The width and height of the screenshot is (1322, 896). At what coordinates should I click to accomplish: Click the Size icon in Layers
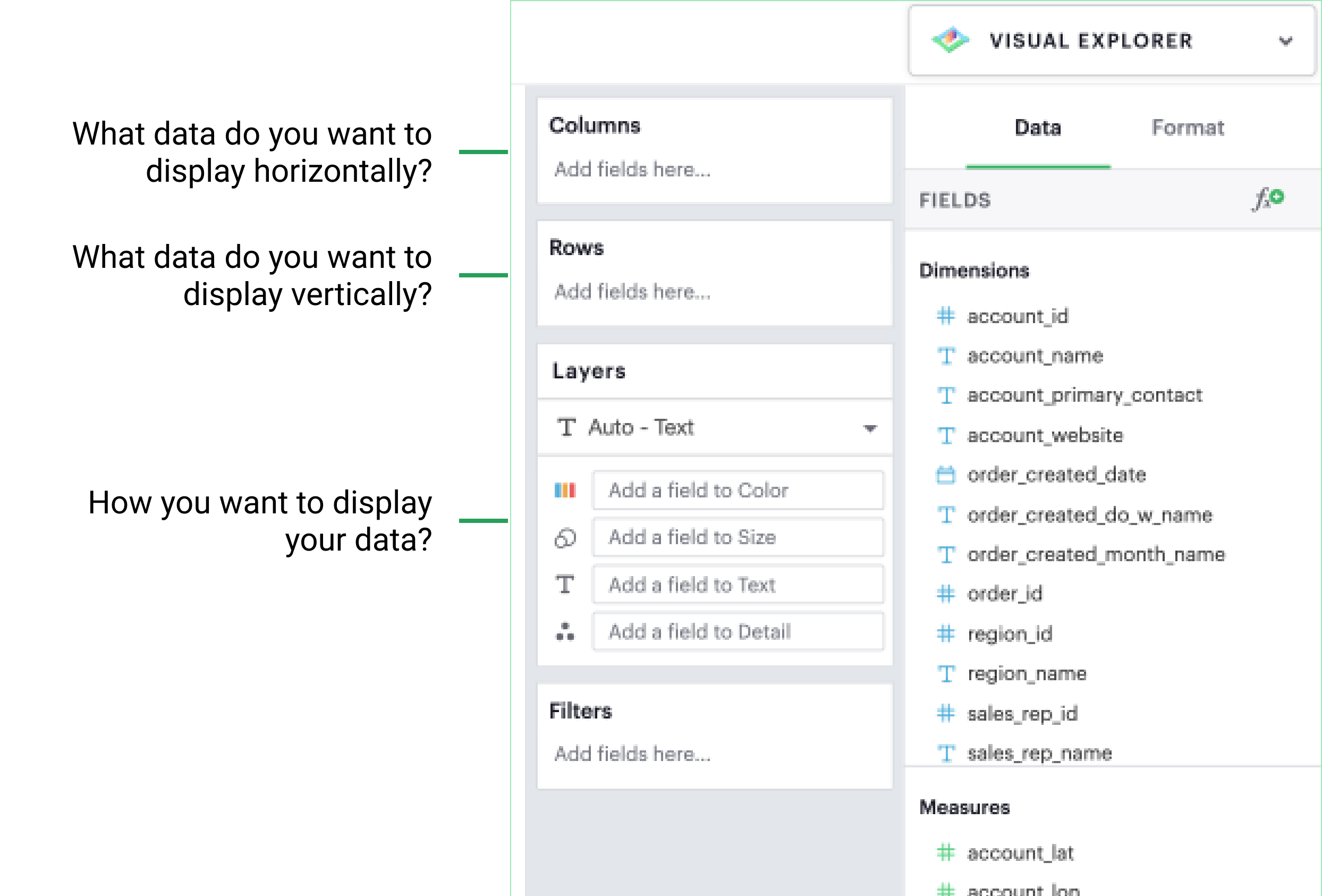coord(565,538)
